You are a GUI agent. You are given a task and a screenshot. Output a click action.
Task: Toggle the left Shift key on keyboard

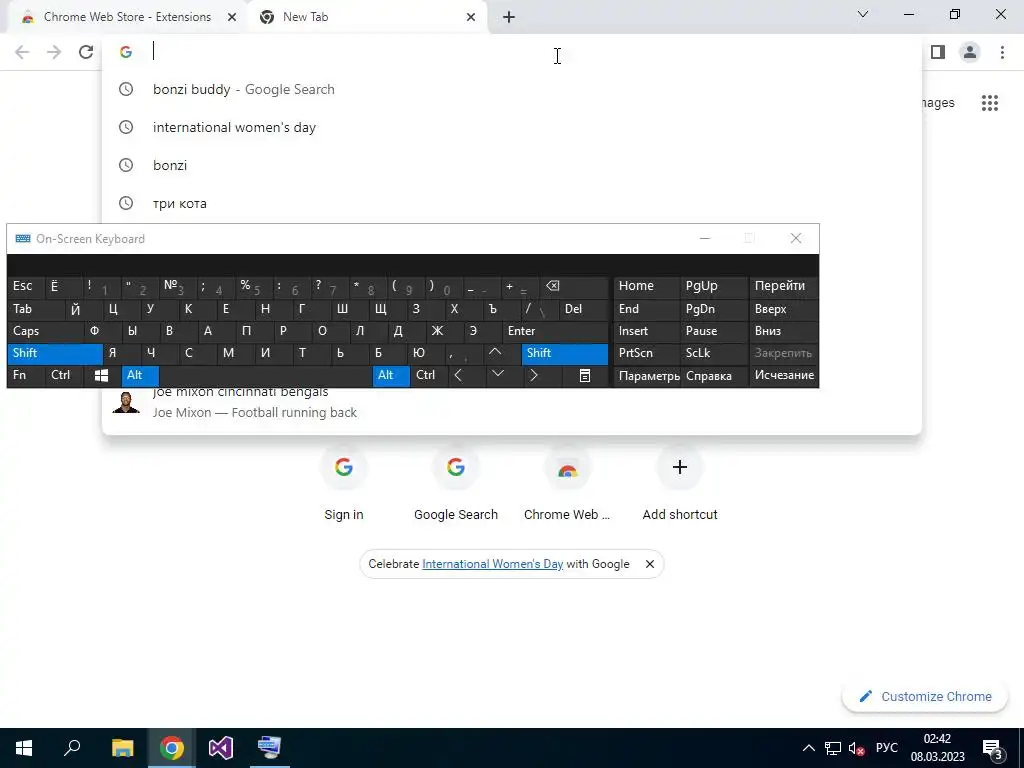coord(55,353)
